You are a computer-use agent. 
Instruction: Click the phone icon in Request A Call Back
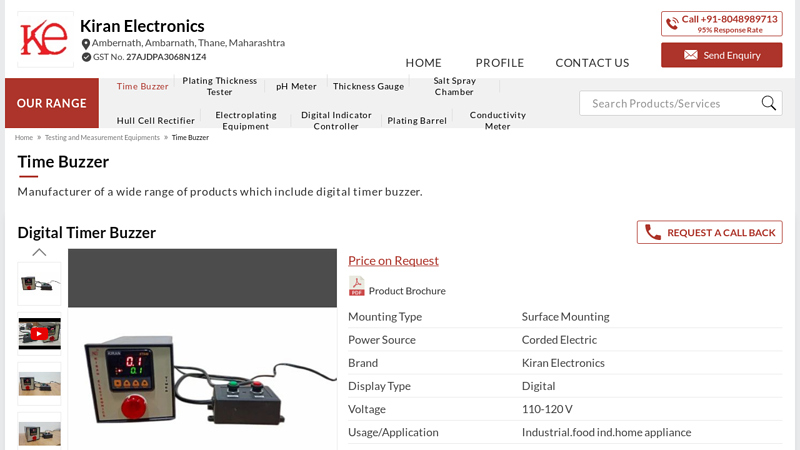pyautogui.click(x=653, y=232)
